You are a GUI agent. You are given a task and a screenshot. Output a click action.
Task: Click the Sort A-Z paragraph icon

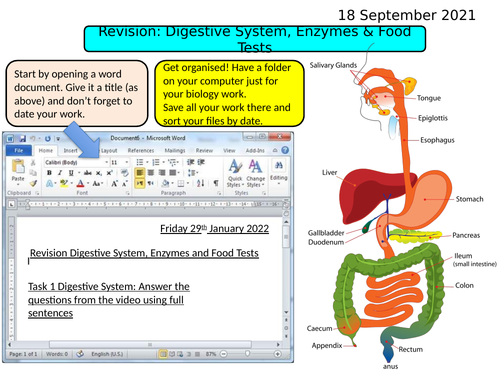(200, 183)
